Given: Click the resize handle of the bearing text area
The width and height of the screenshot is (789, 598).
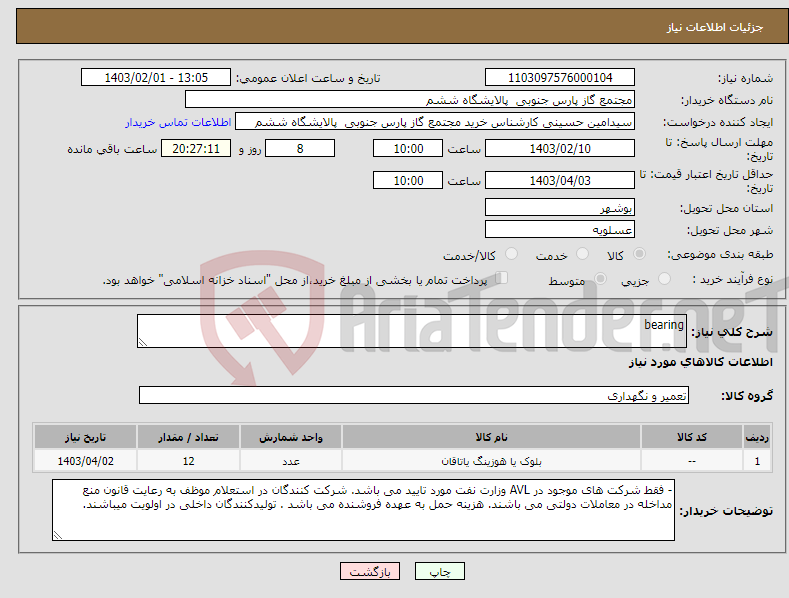Looking at the screenshot, I should 142,343.
